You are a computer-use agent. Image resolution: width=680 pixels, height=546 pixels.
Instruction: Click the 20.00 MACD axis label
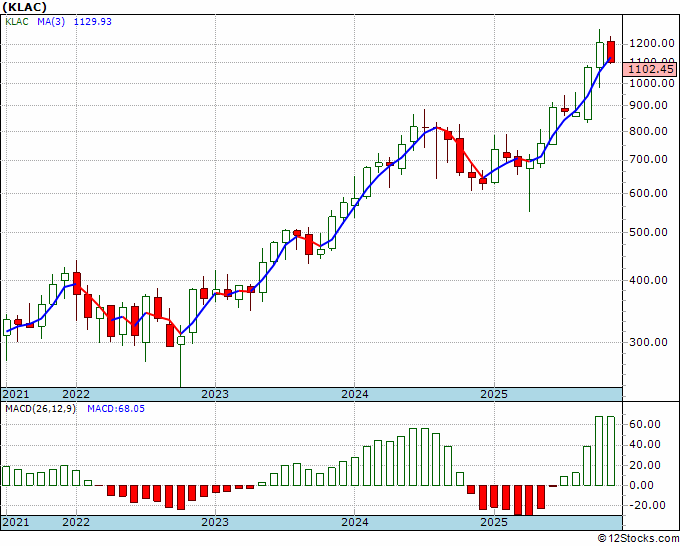coord(644,465)
